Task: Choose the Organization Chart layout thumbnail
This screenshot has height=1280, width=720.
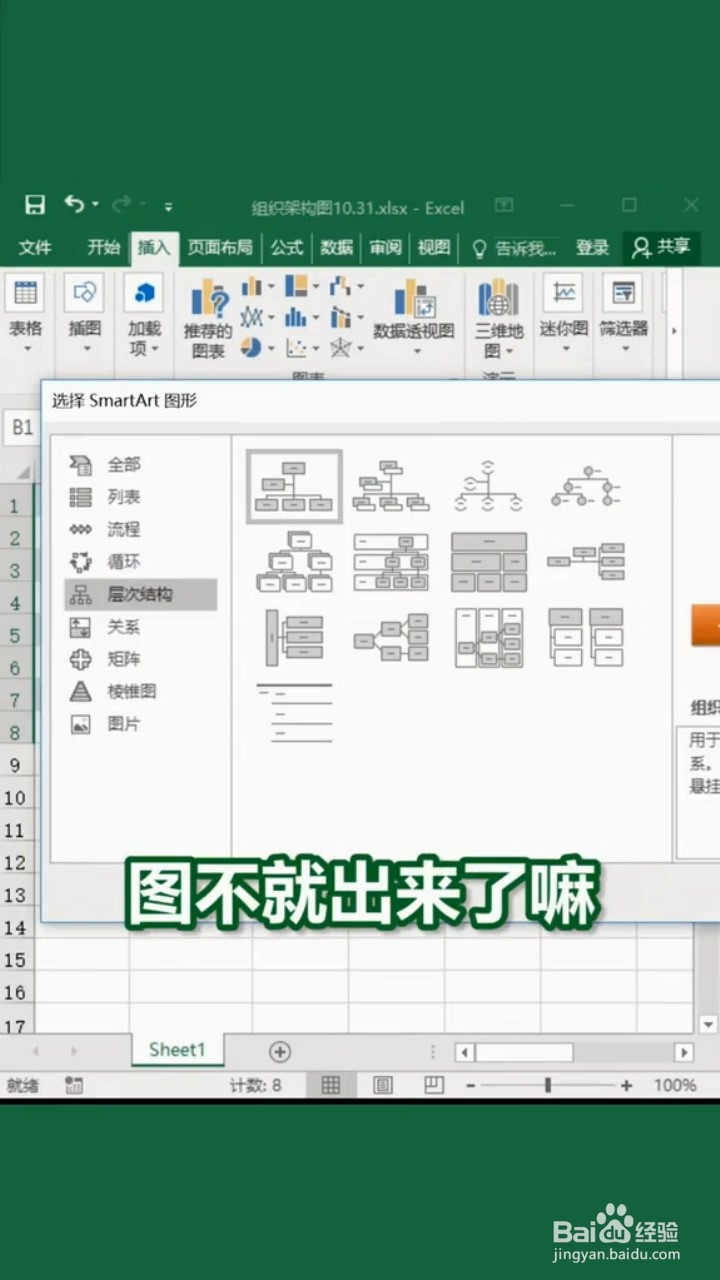Action: click(x=294, y=486)
